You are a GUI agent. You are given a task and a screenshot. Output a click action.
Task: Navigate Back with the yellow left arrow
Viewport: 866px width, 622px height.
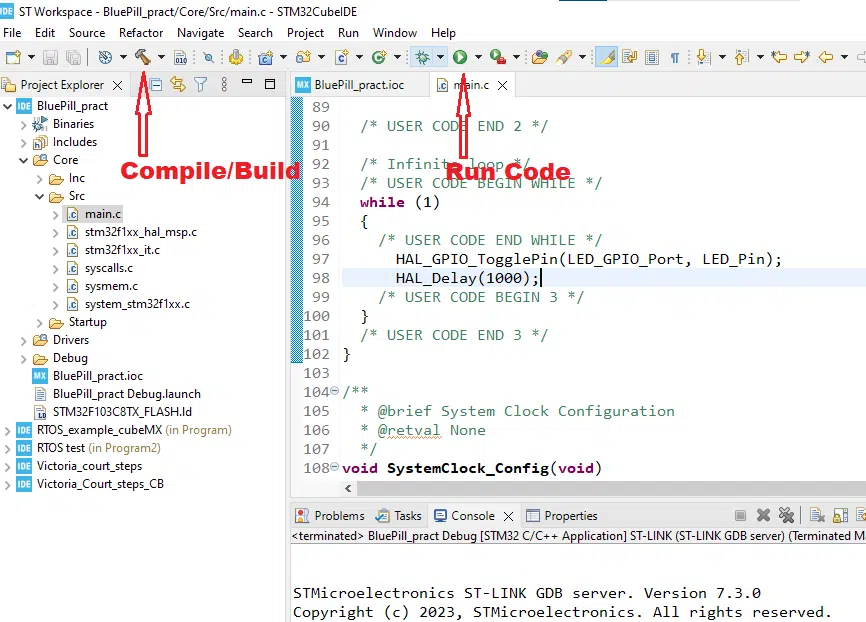pyautogui.click(x=826, y=57)
